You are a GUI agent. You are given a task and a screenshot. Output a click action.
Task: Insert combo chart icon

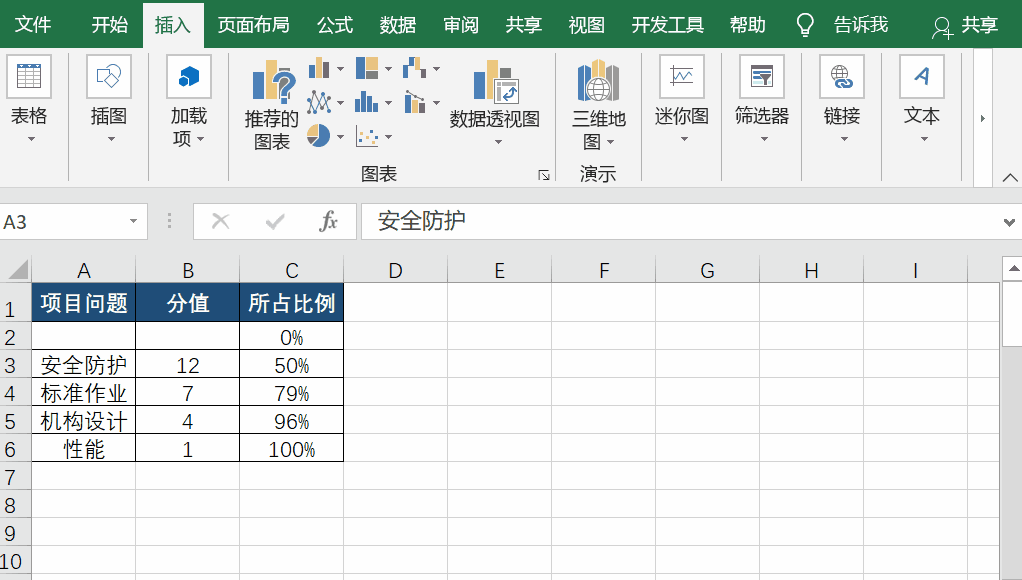[x=415, y=102]
